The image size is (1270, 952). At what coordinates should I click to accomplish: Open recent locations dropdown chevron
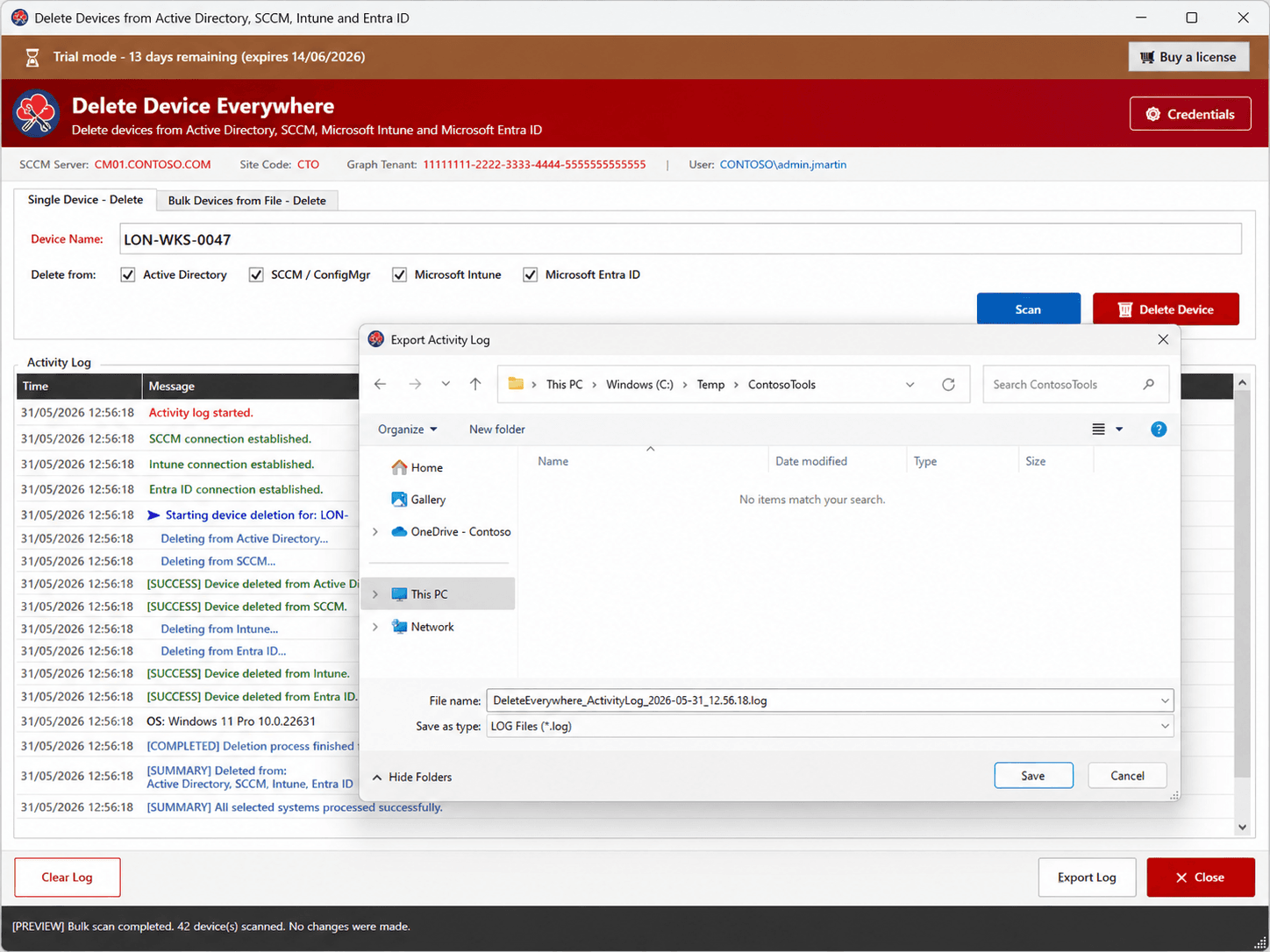tap(446, 384)
